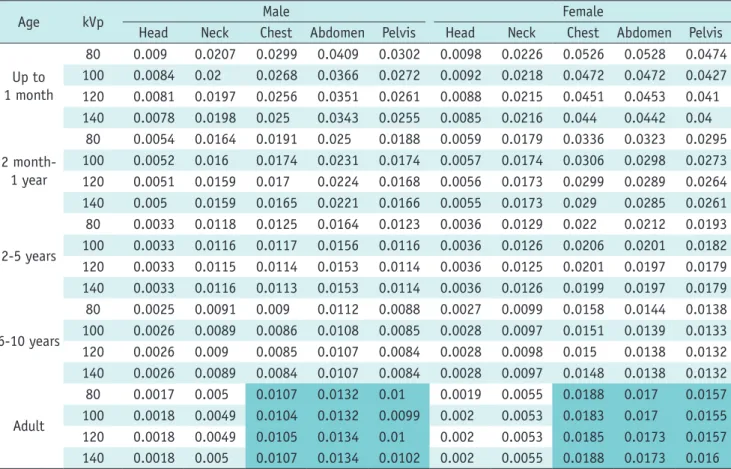This screenshot has width=731, height=469.
Task: Click the value 0.0164 in Male Abdomen
Action: click(338, 224)
